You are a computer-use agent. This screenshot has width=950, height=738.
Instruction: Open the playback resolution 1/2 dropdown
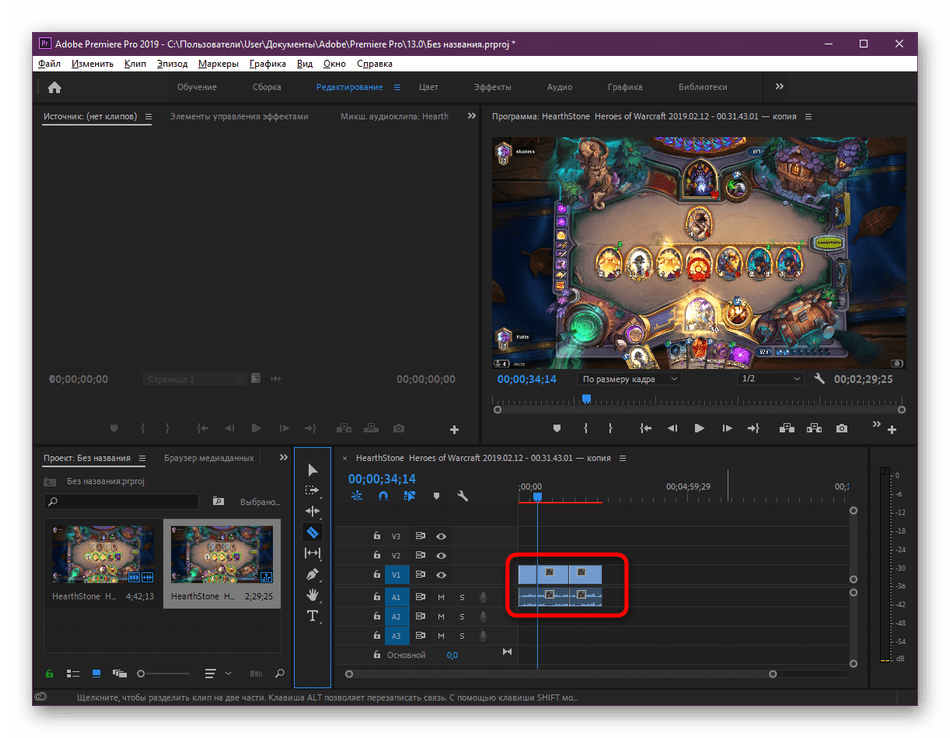[x=770, y=380]
